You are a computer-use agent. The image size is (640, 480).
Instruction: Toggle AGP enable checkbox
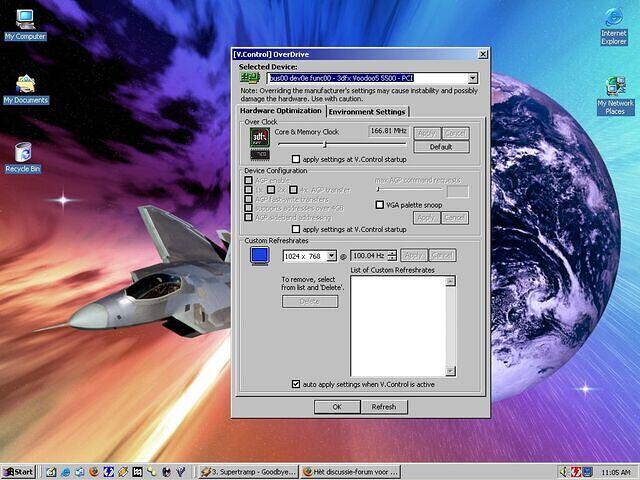[x=248, y=180]
